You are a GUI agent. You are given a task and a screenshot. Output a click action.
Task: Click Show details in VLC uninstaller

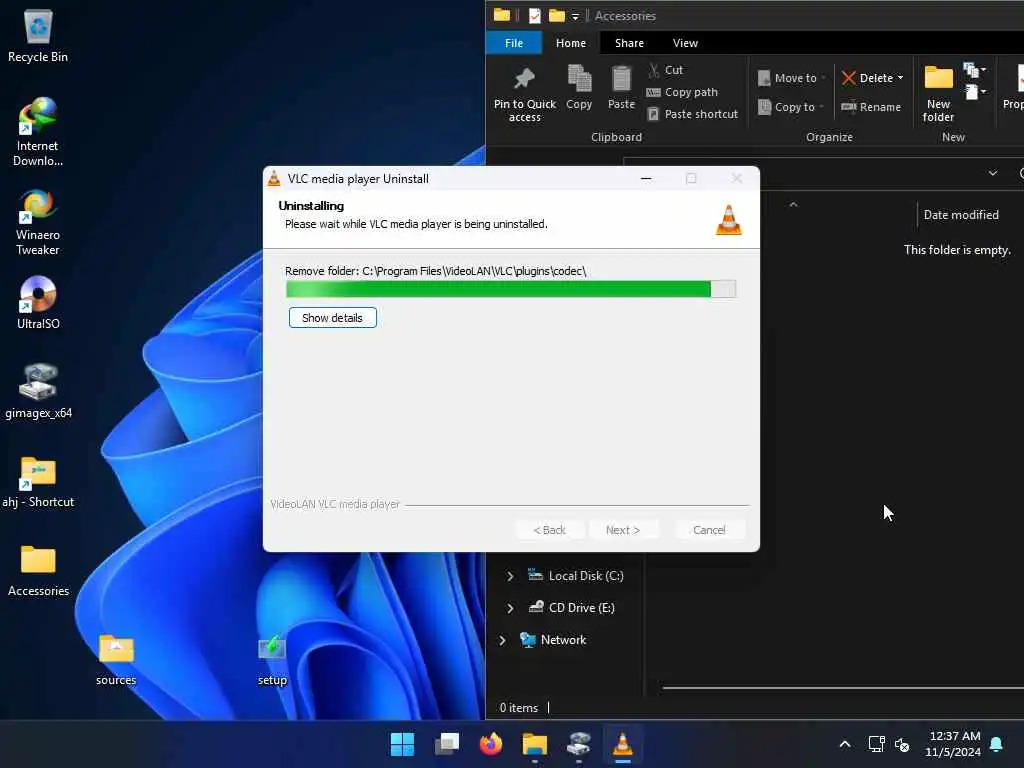[332, 318]
